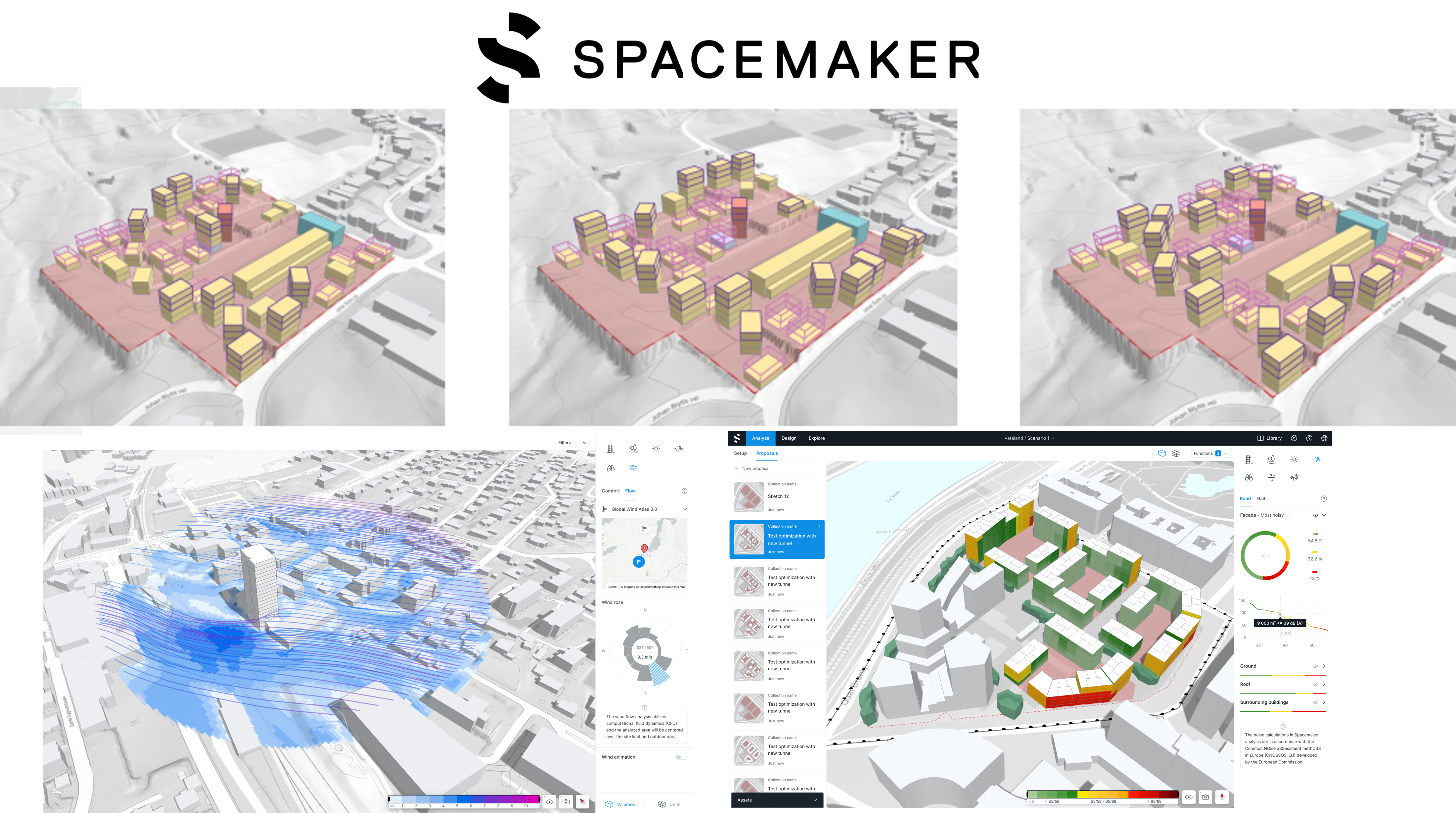Switch to the Comfort tab

611,491
